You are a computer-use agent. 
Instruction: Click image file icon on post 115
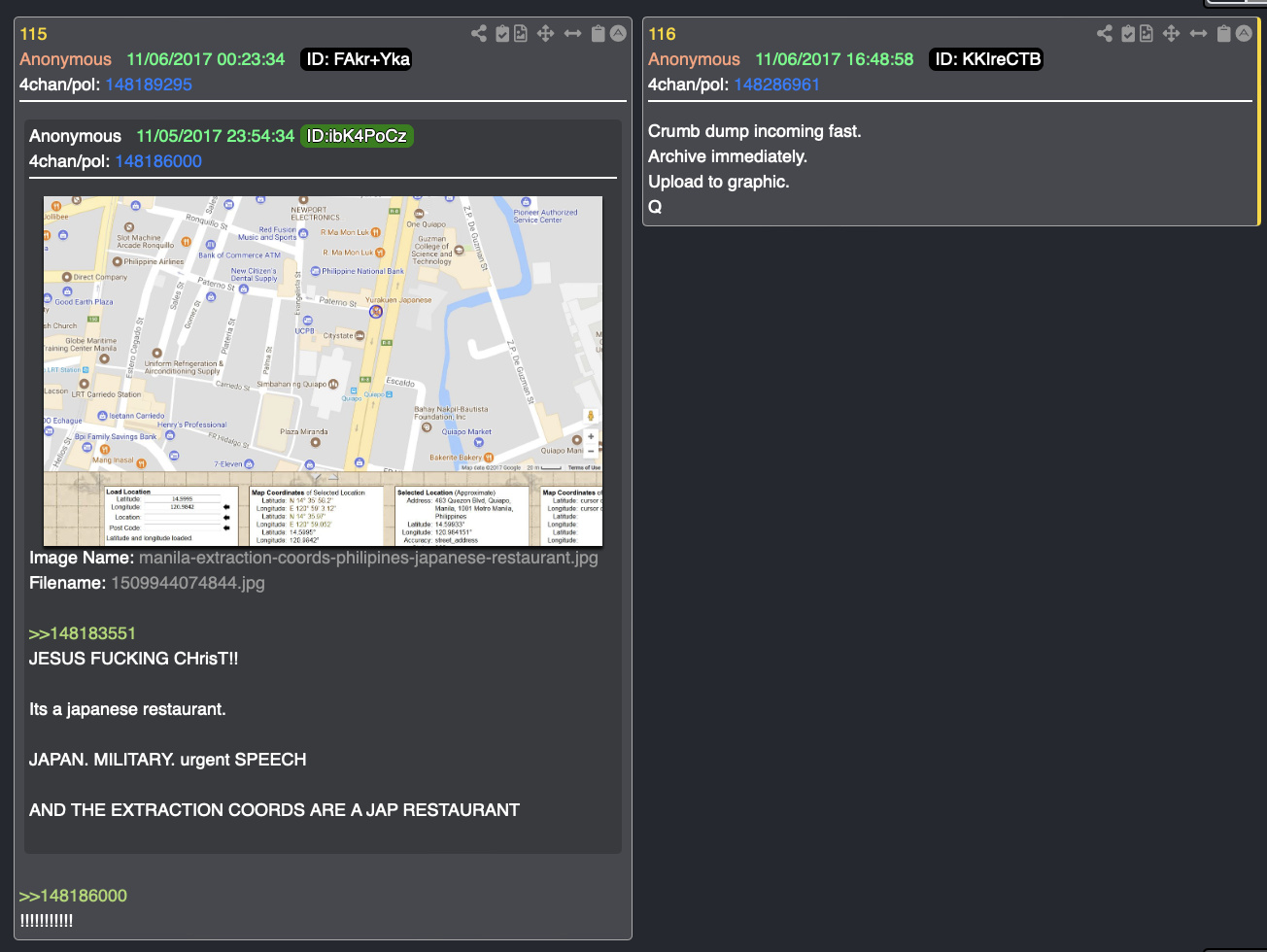click(x=521, y=34)
